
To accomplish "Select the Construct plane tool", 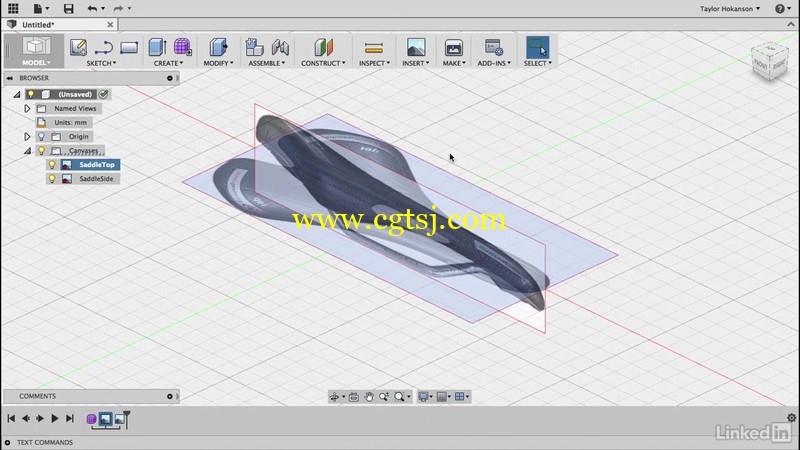I will [323, 47].
